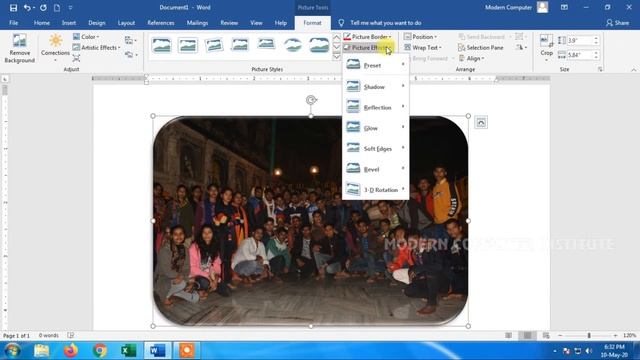
Task: Open the Align dropdown
Action: pyautogui.click(x=471, y=58)
